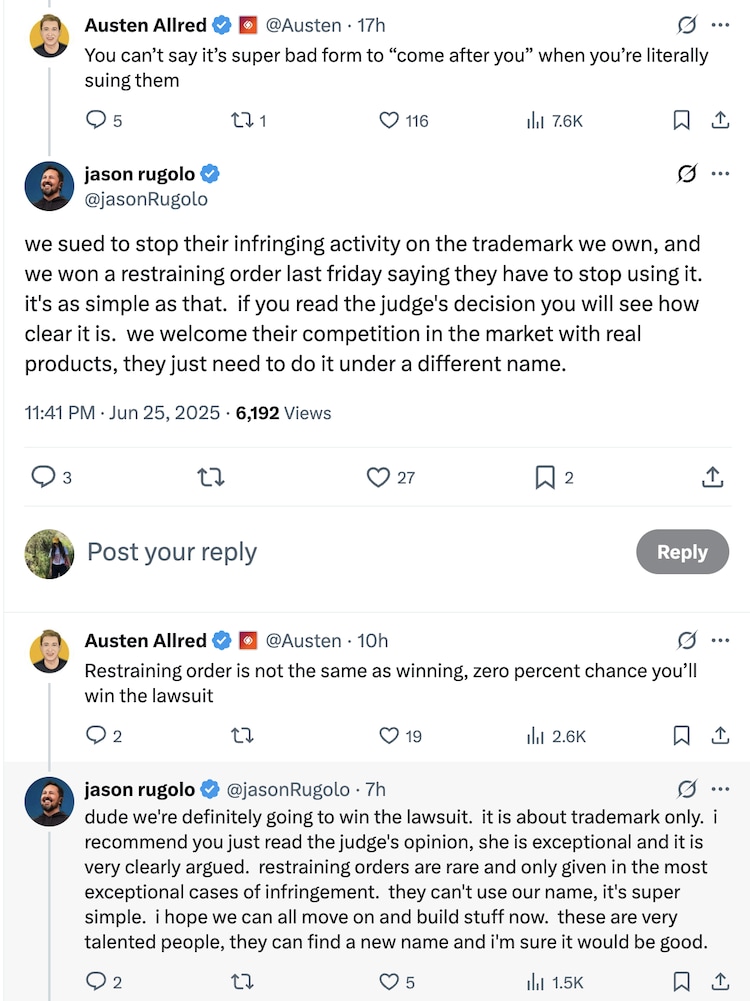Click Grok icon on jason rugolo's main post

pyautogui.click(x=686, y=174)
